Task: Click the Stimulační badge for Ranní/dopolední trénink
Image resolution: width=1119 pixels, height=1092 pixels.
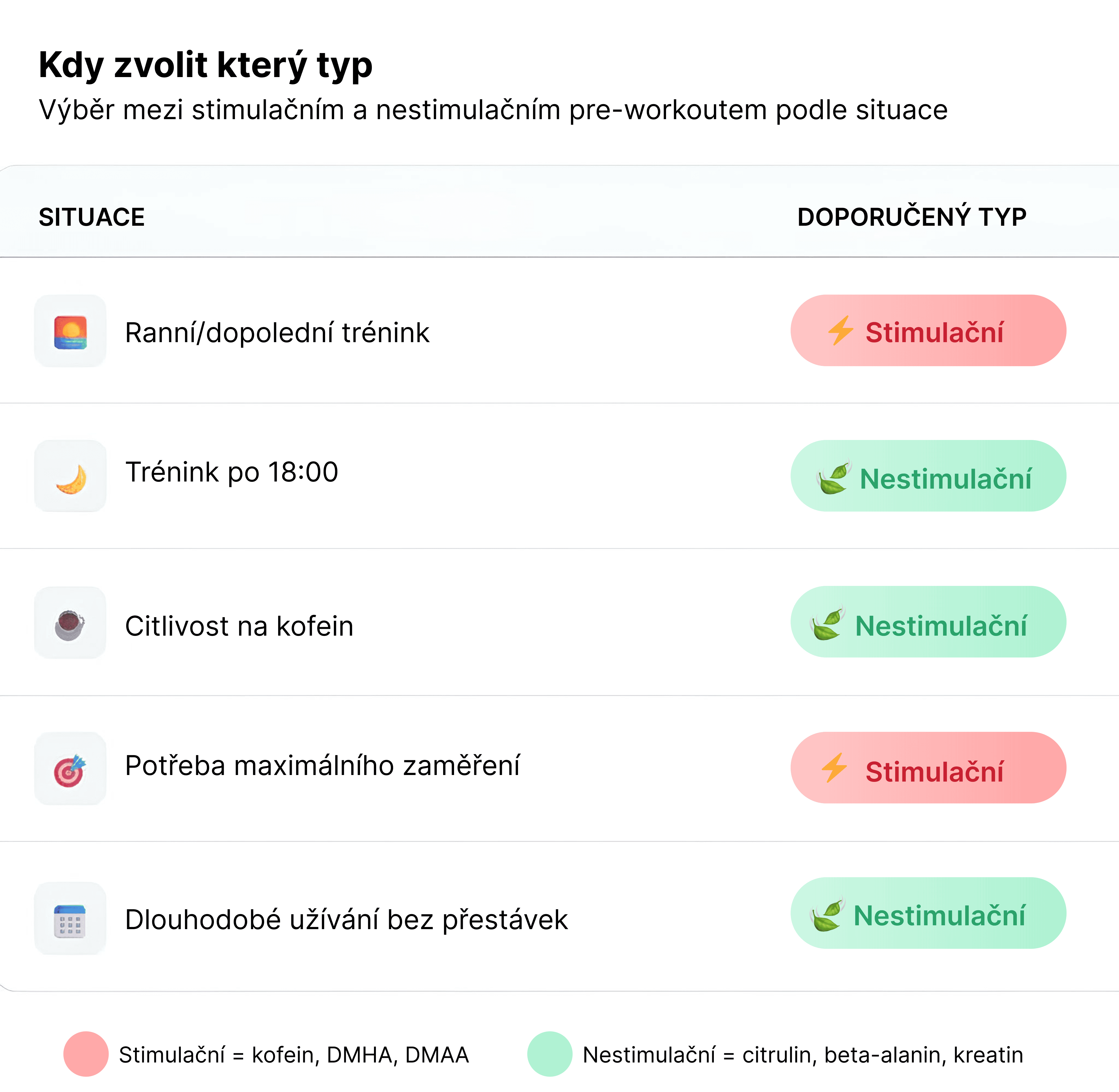Action: [928, 331]
